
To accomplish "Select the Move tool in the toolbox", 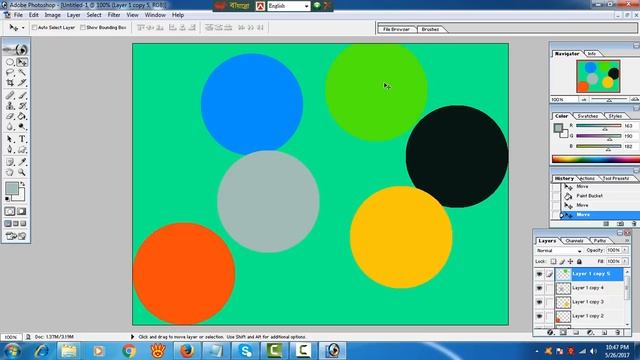I will [x=22, y=62].
